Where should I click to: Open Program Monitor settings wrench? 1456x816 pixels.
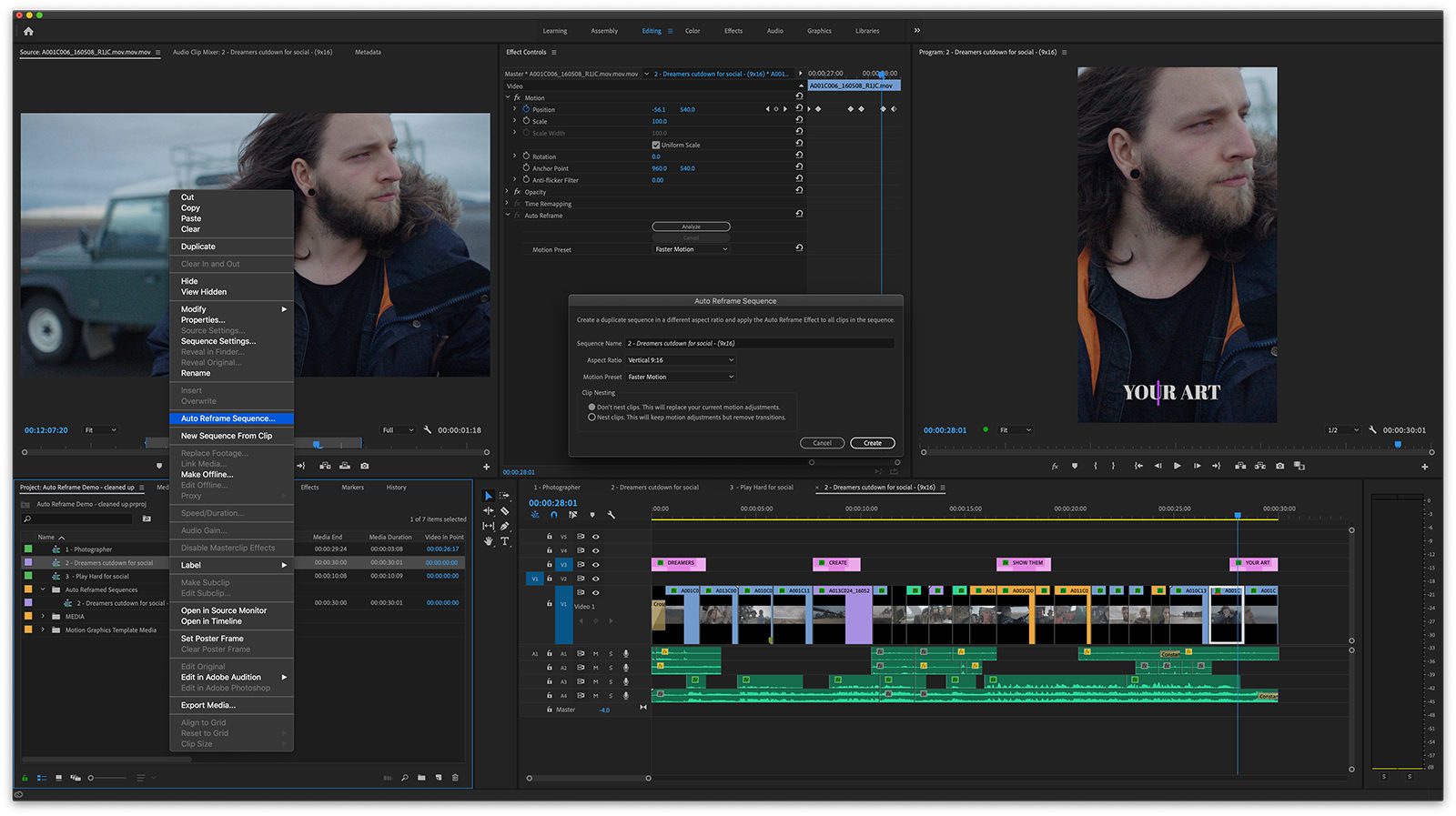[1372, 429]
